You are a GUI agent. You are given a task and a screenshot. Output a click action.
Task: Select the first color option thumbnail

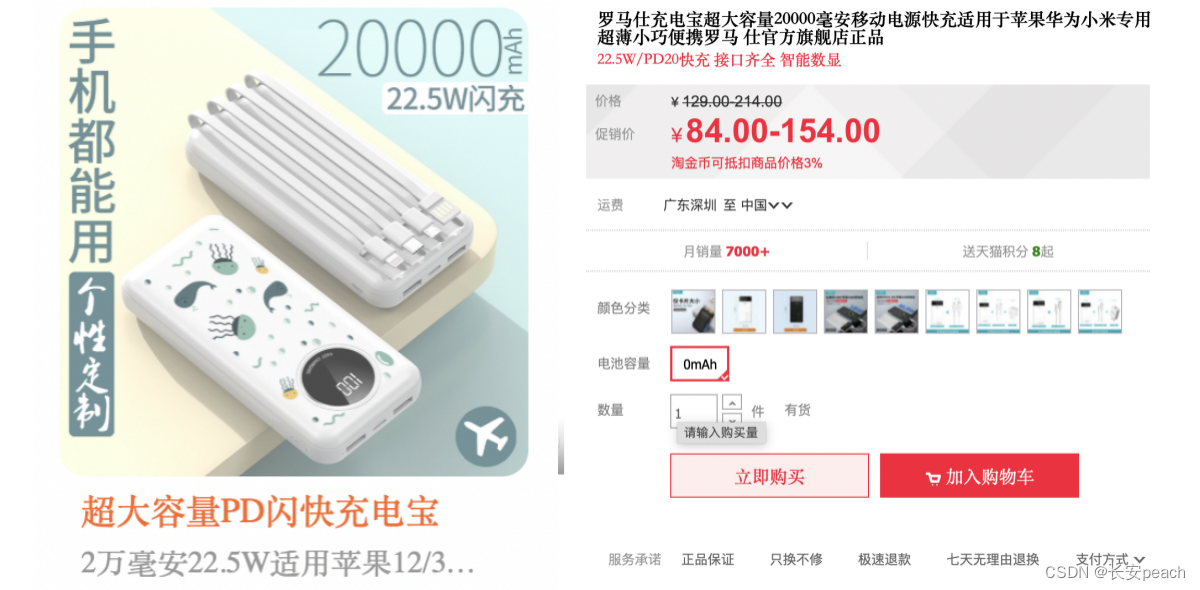[693, 311]
